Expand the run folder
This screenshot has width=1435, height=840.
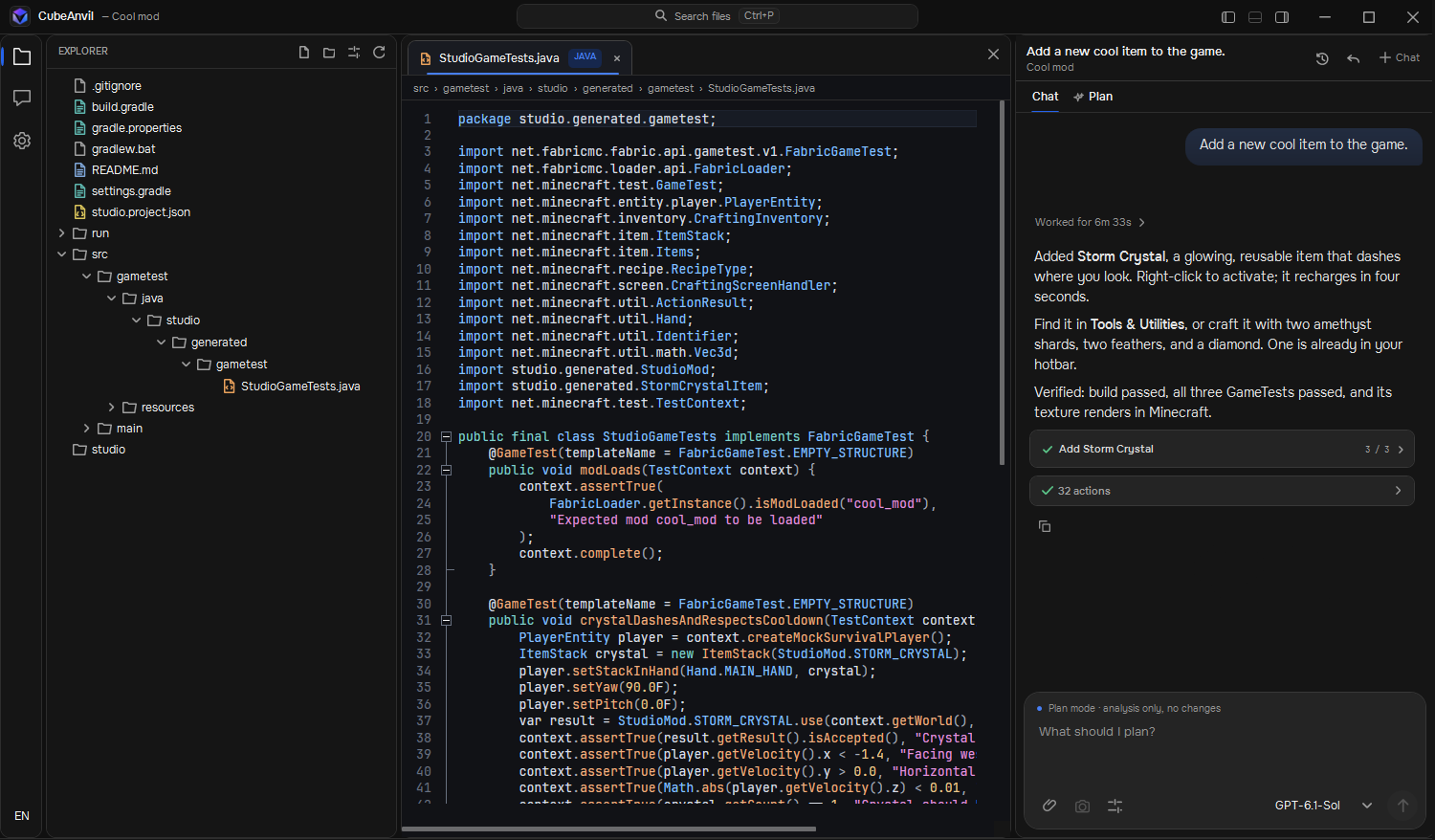(62, 233)
